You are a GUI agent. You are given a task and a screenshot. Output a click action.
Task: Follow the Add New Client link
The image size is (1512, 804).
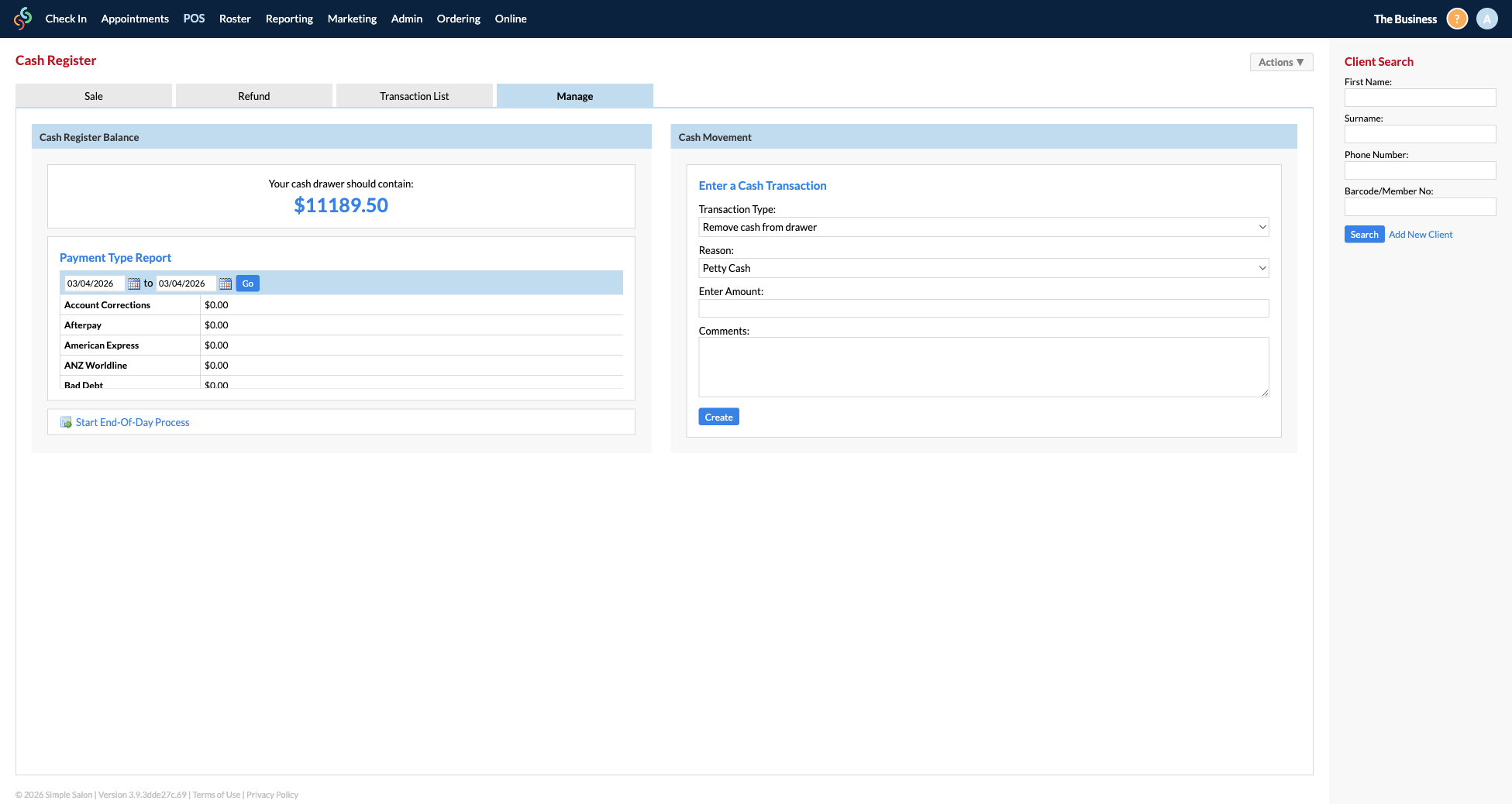(1421, 235)
